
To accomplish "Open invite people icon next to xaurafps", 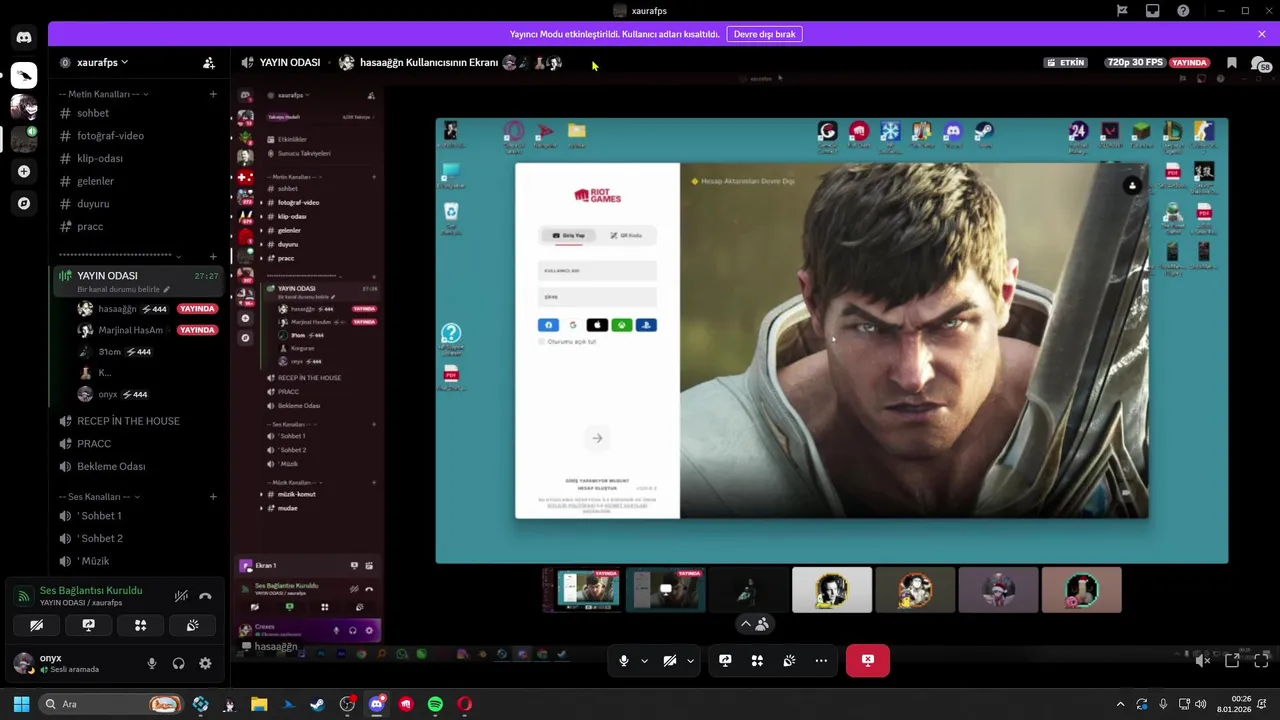I will (209, 62).
